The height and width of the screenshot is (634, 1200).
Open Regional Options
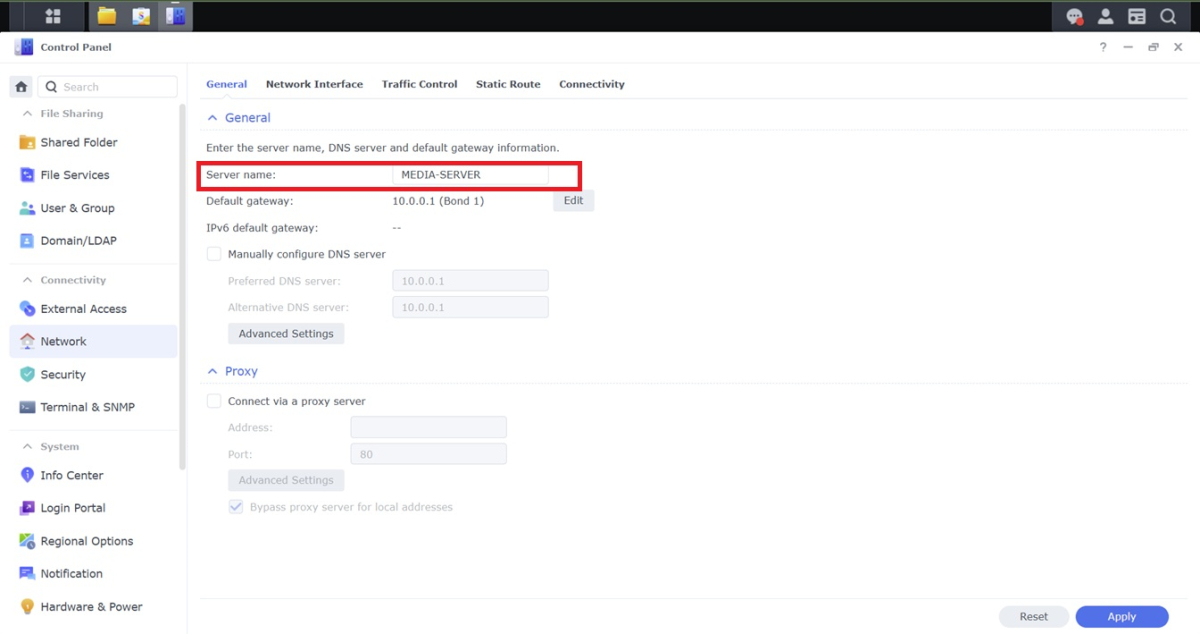[x=93, y=541]
